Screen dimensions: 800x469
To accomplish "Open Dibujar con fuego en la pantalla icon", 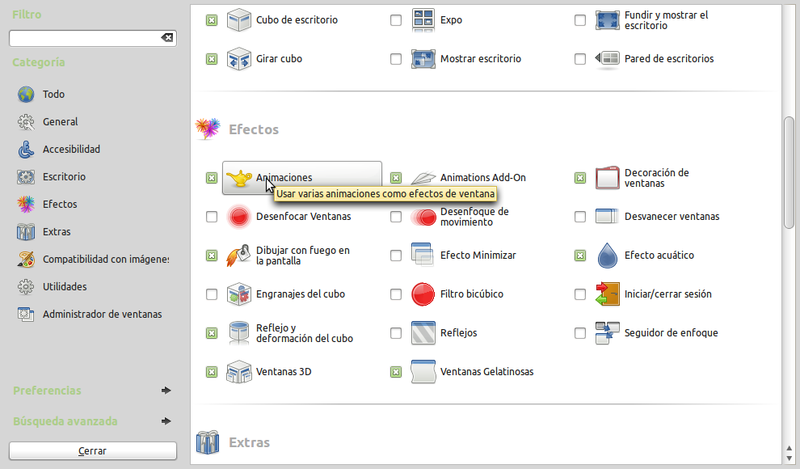I will coord(240,256).
